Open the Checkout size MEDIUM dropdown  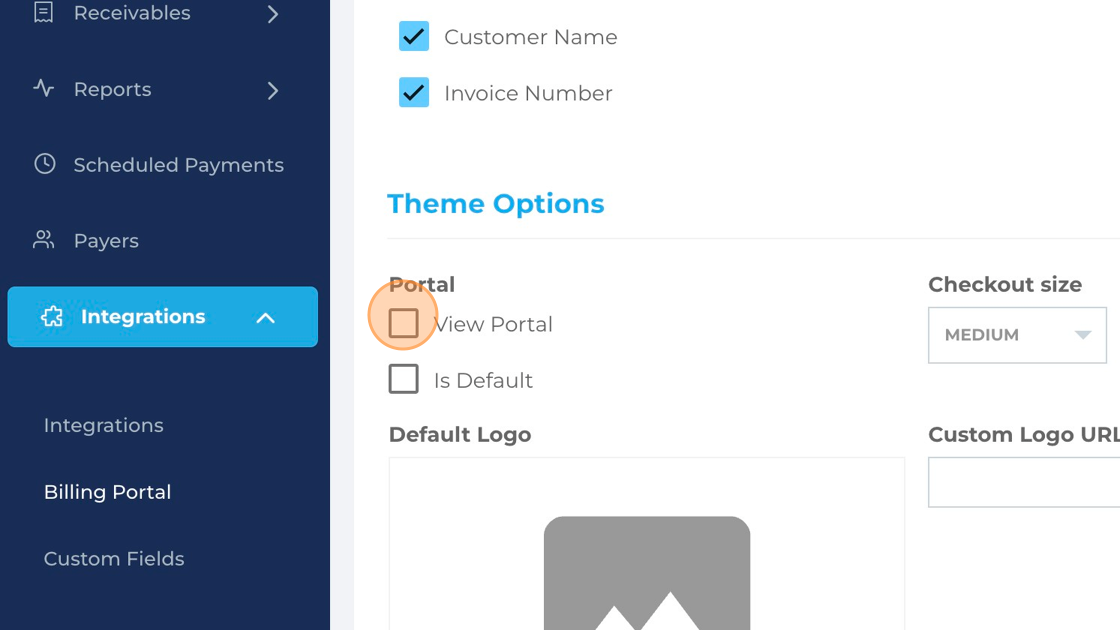click(x=1017, y=335)
